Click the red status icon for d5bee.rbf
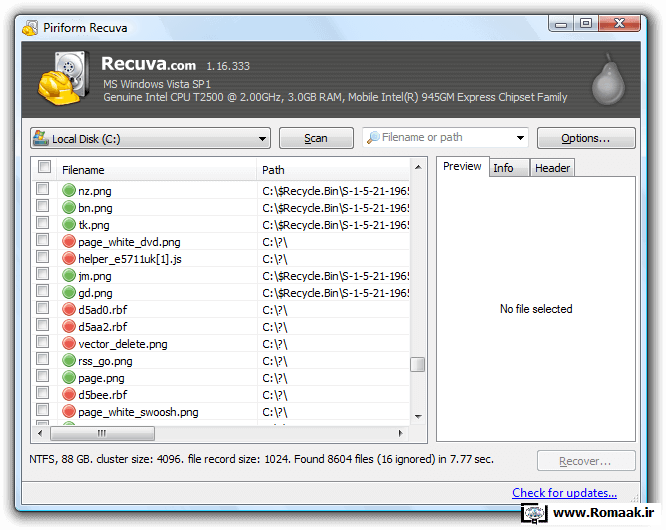Viewport: 666px width, 530px height. pyautogui.click(x=69, y=395)
